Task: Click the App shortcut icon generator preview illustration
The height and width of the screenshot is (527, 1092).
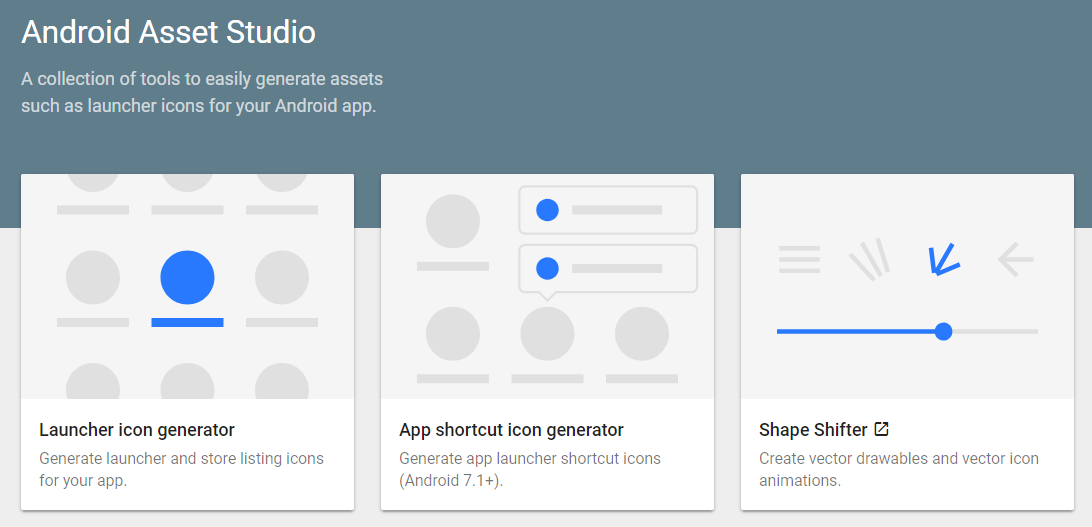Action: pyautogui.click(x=547, y=286)
